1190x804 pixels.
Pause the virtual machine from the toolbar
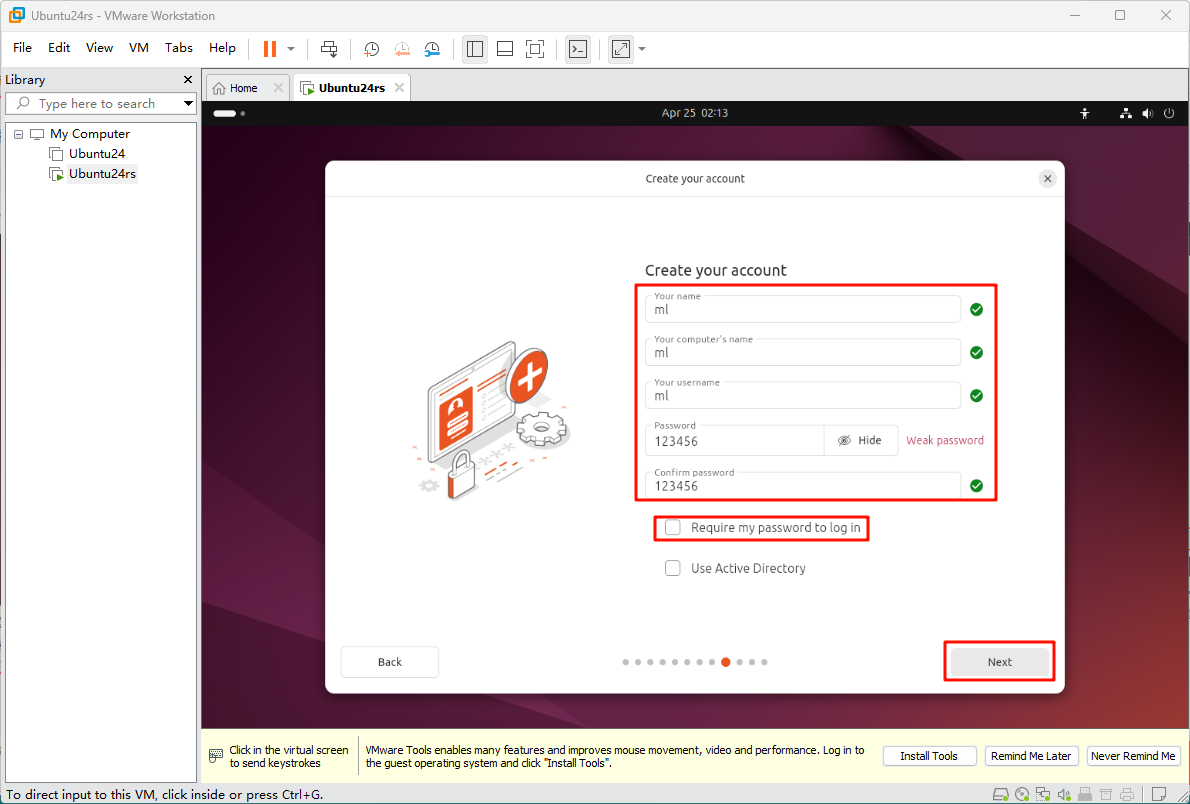tap(269, 49)
